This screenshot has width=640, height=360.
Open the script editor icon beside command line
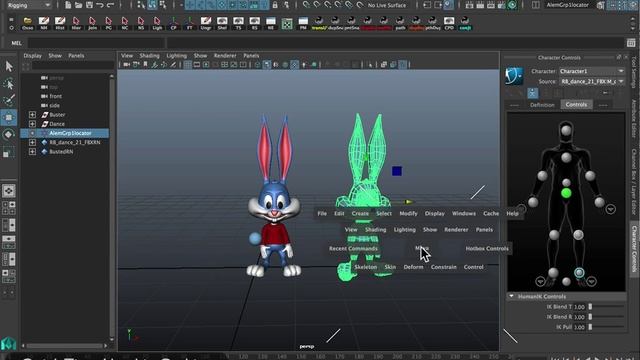pos(631,43)
